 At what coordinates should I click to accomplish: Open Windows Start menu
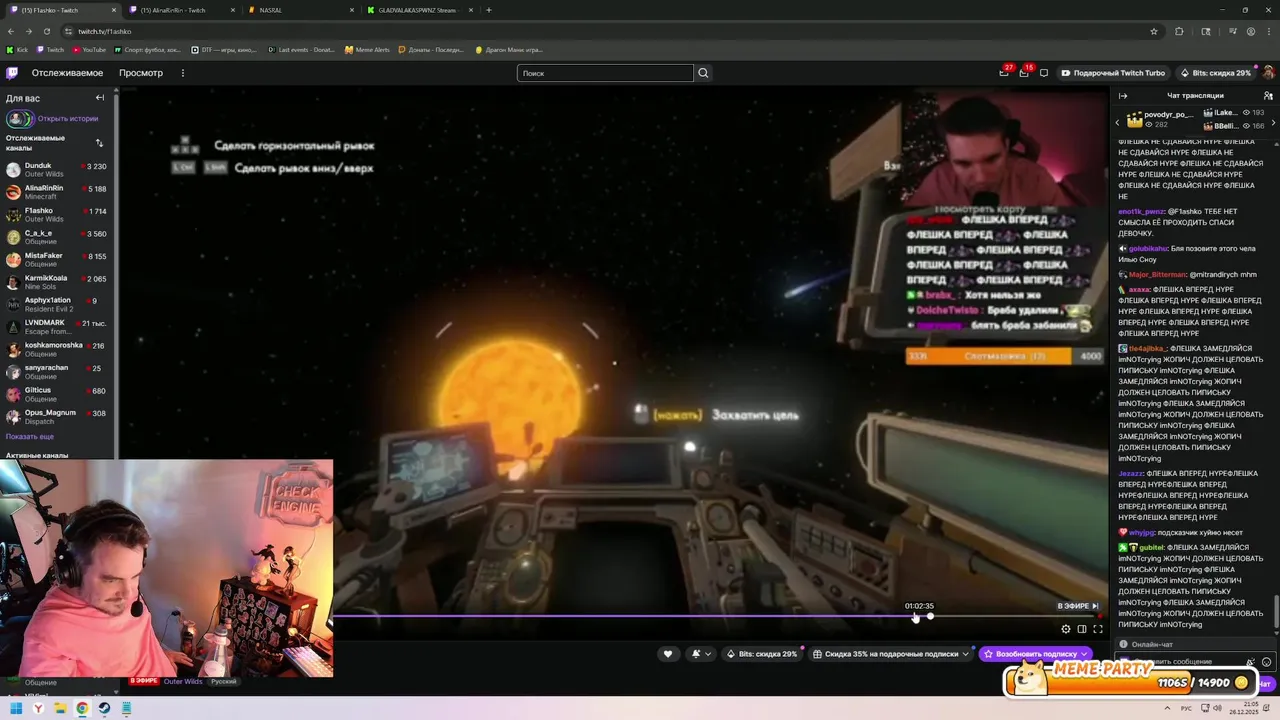(x=16, y=708)
